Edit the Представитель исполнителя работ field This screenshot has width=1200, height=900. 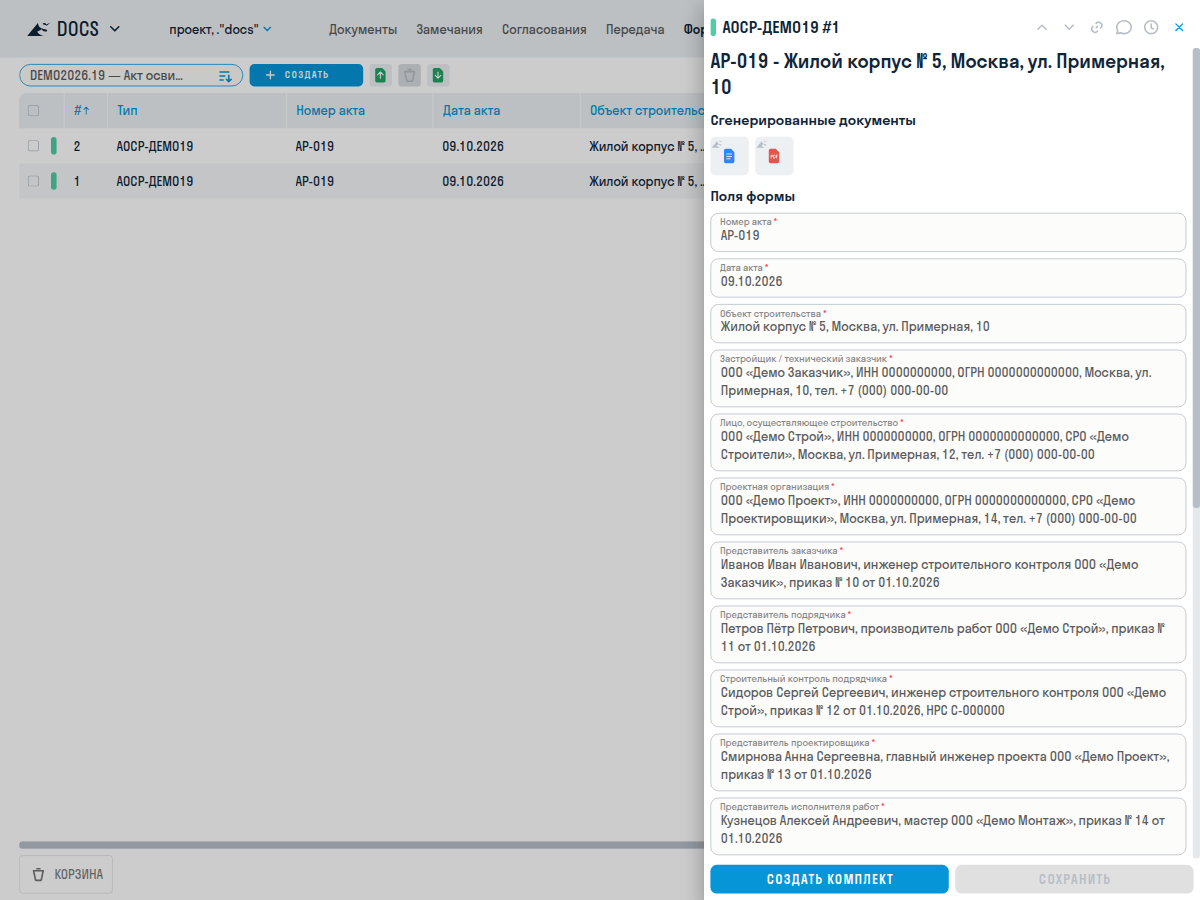[x=948, y=826]
